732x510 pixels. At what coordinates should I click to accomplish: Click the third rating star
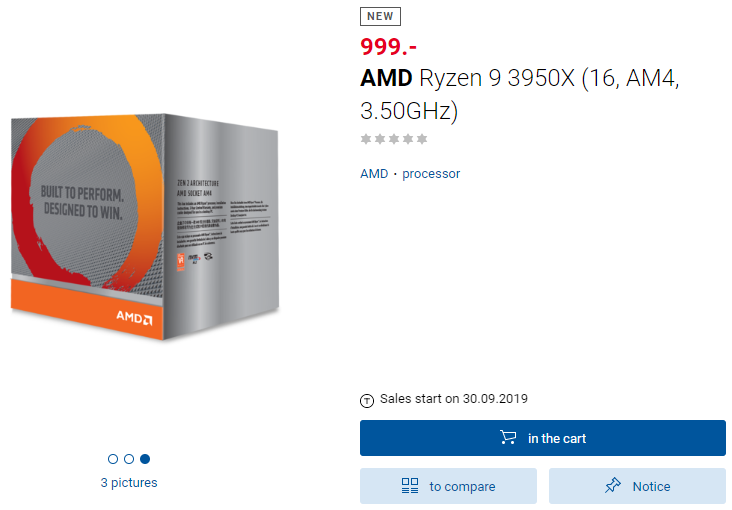[x=394, y=139]
